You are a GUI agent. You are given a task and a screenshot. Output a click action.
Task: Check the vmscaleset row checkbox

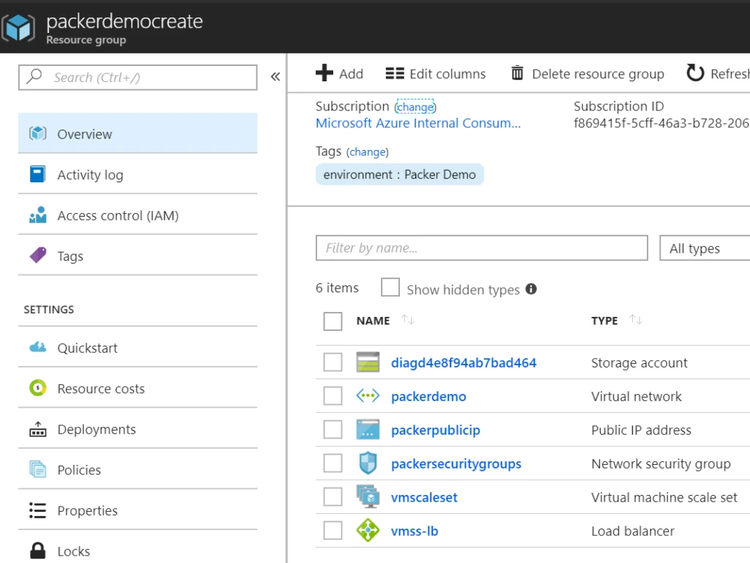[x=332, y=497]
